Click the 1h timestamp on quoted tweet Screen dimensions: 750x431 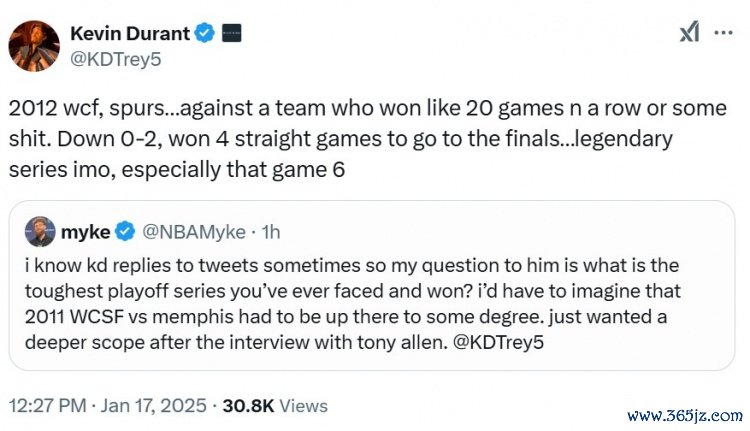269,231
